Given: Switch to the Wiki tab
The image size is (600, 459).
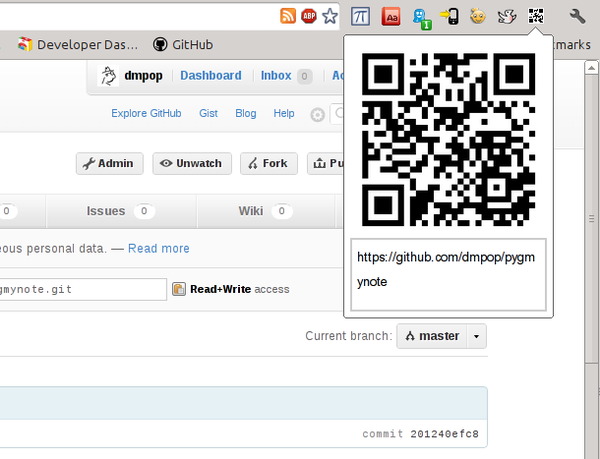Looking at the screenshot, I should point(250,211).
